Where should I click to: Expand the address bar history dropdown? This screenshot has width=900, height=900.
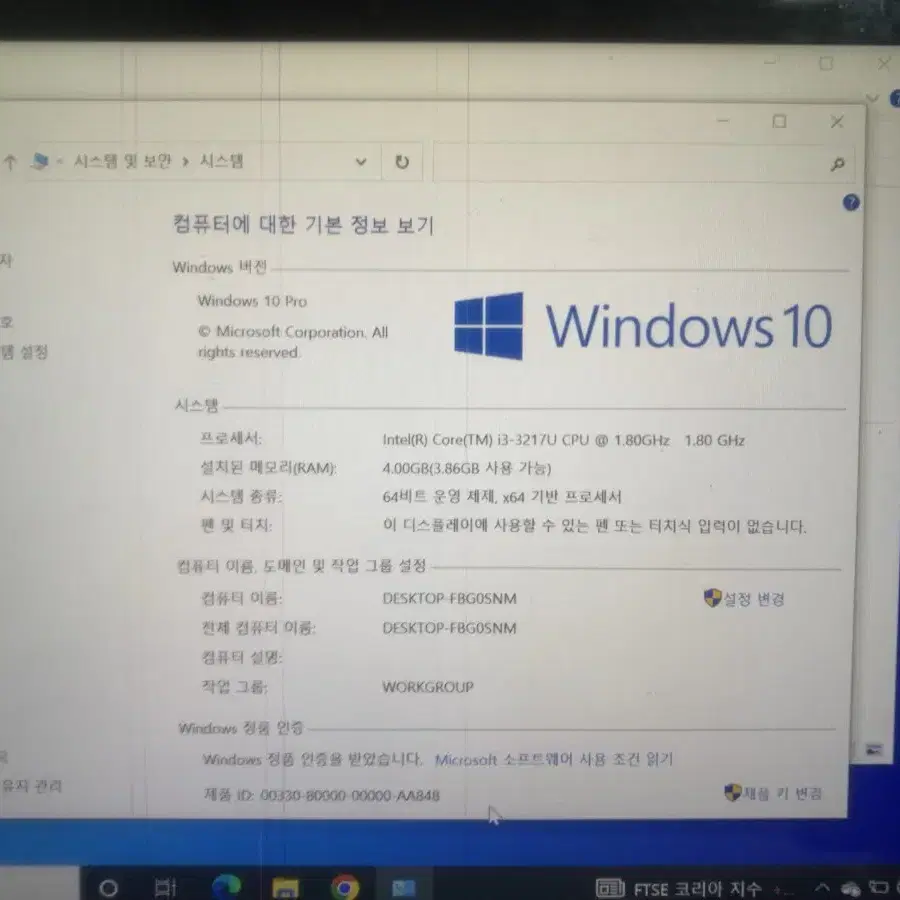361,162
